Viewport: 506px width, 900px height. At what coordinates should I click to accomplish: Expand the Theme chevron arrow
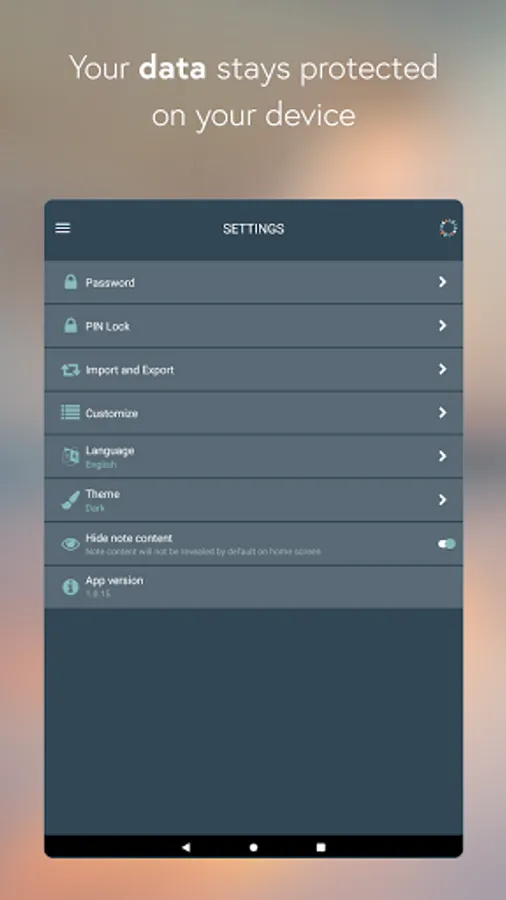click(442, 499)
